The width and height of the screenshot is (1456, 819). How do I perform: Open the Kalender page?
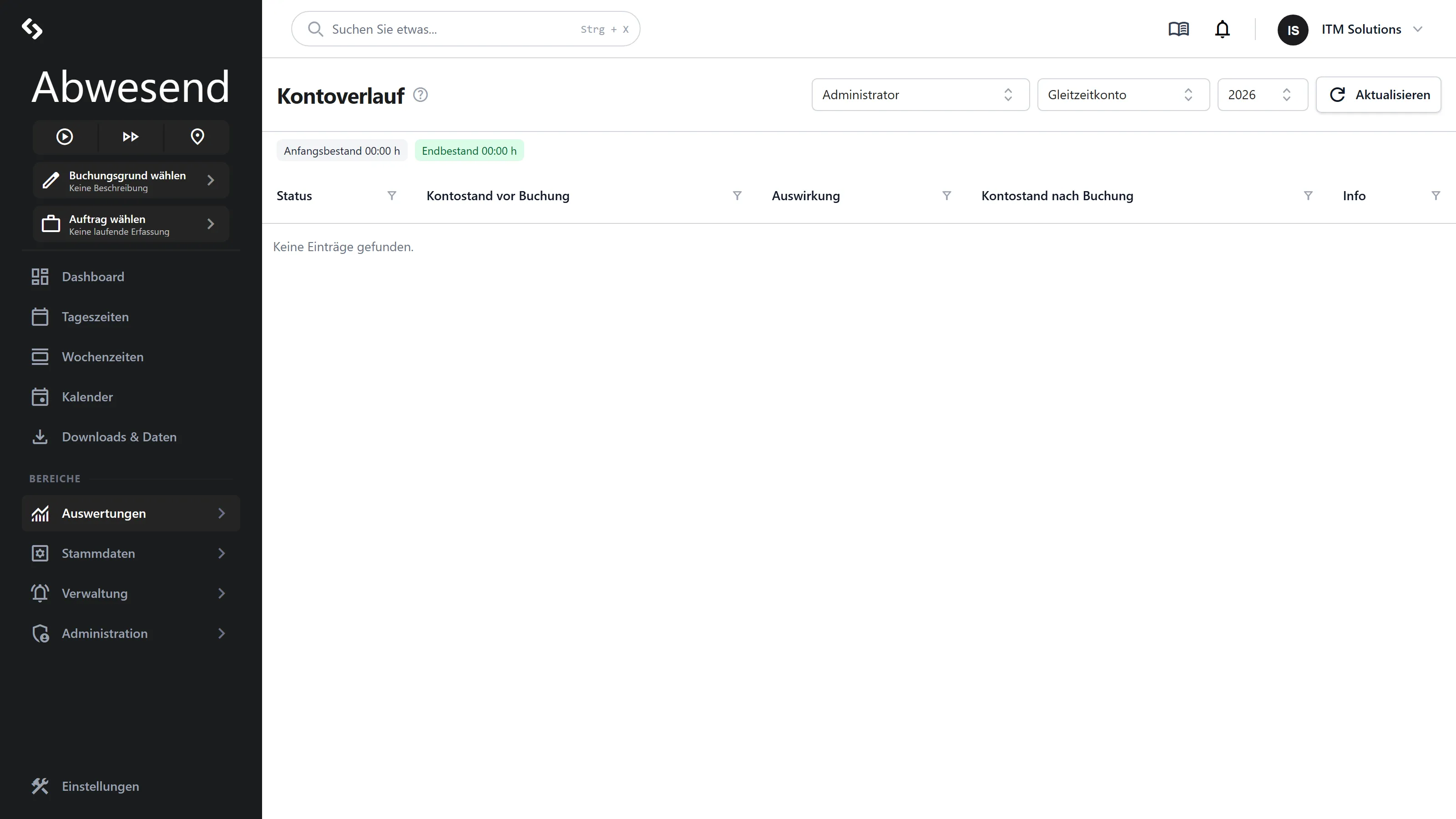[x=131, y=397]
